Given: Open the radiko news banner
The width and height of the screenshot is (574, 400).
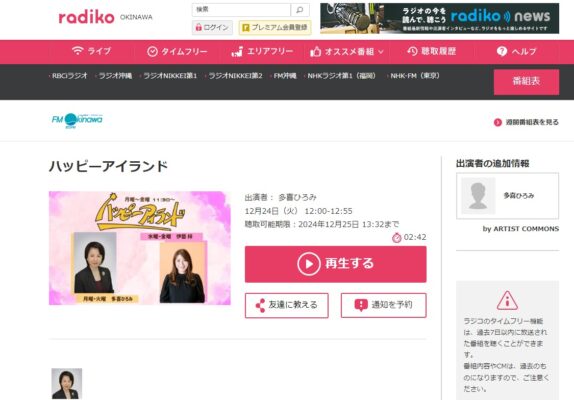Looking at the screenshot, I should click(439, 18).
